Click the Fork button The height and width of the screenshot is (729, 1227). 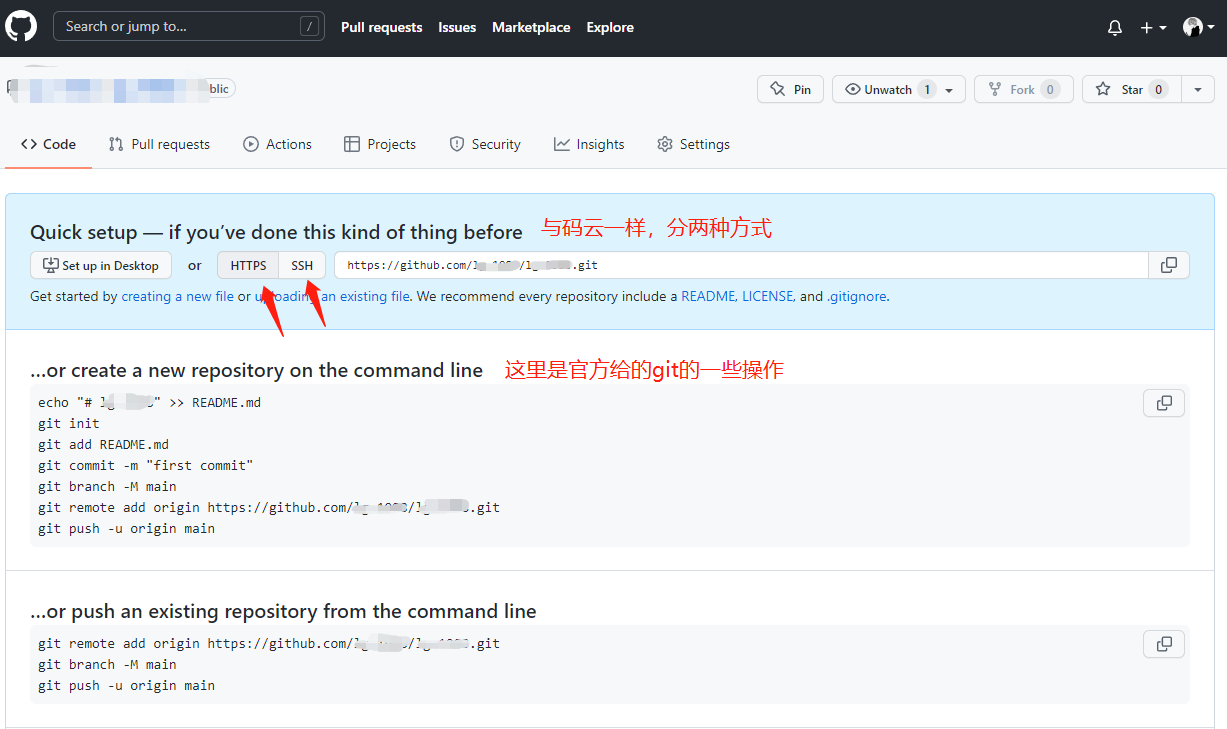(x=1024, y=89)
